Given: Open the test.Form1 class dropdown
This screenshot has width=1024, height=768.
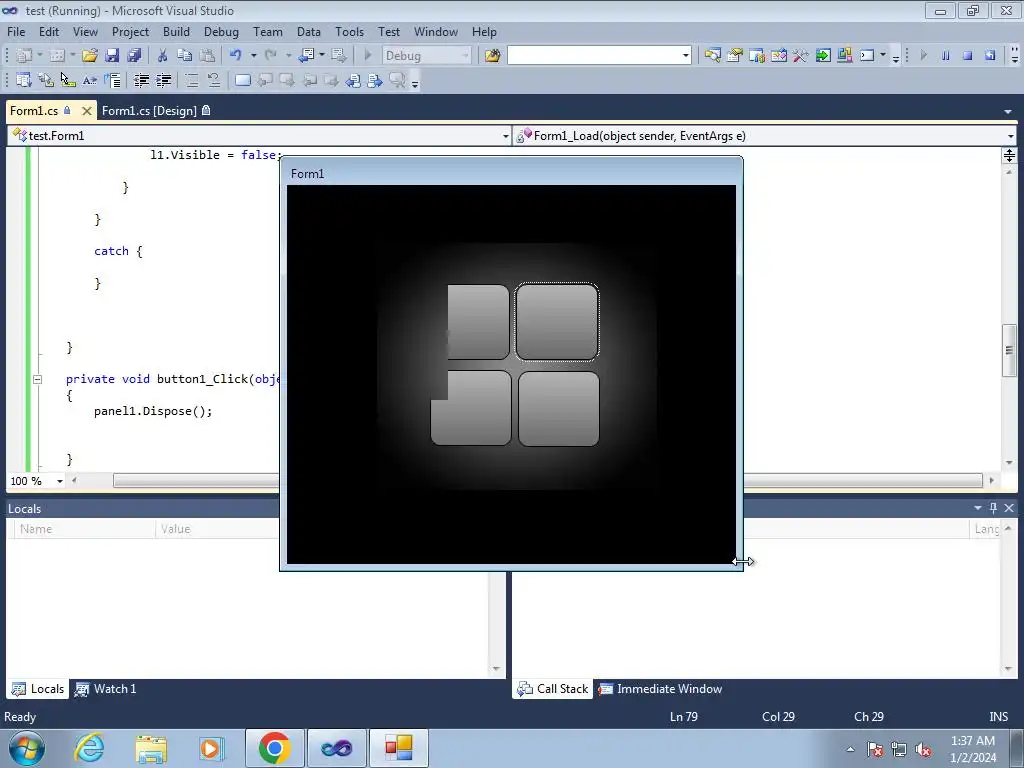Looking at the screenshot, I should pos(505,136).
